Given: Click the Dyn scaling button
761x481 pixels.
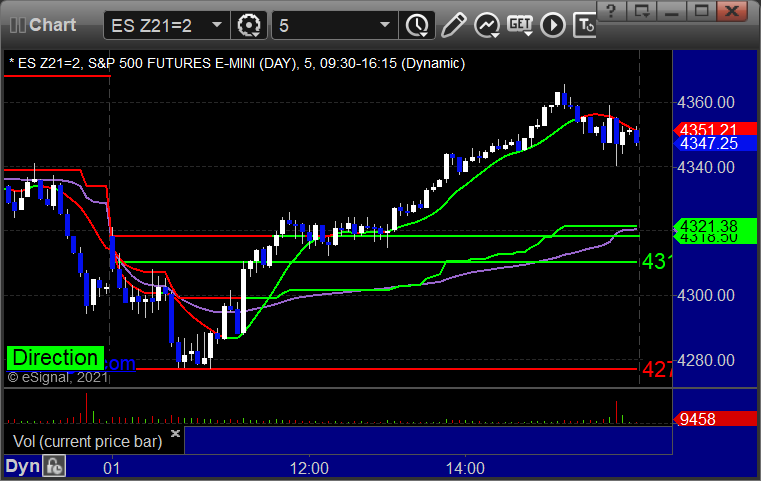Looking at the screenshot, I should click(x=22, y=466).
